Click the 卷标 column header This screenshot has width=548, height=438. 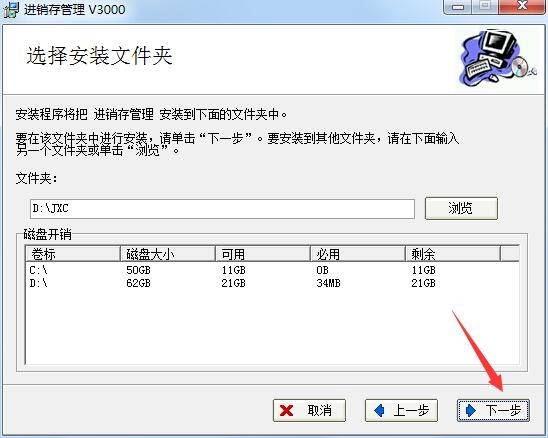pyautogui.click(x=73, y=254)
